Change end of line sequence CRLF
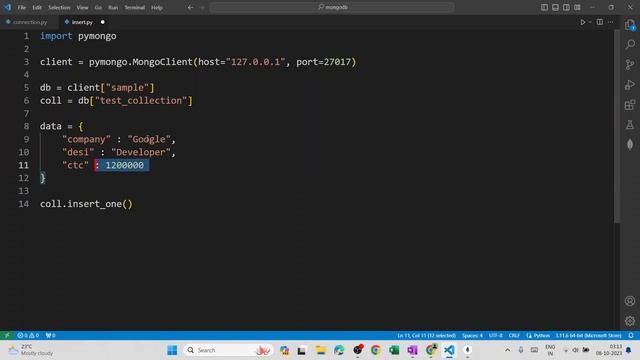This screenshot has width=640, height=360. click(x=514, y=336)
